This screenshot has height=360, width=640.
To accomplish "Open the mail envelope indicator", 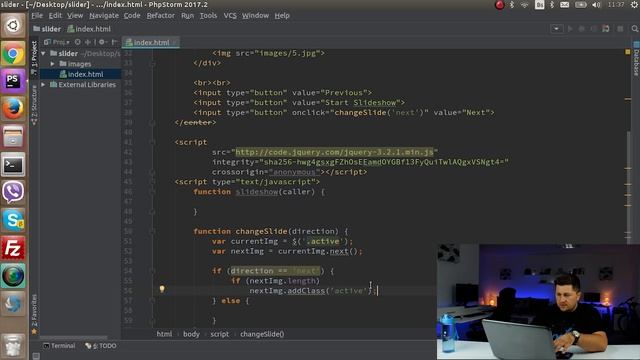I will click(564, 5).
